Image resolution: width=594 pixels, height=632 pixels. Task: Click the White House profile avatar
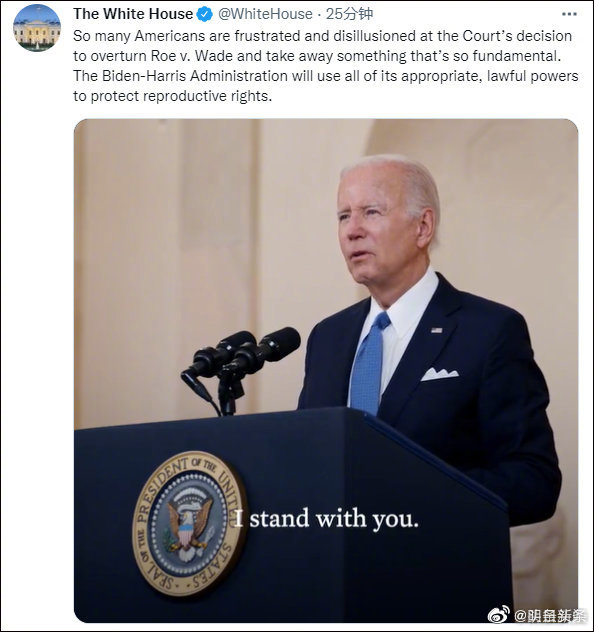[37, 28]
